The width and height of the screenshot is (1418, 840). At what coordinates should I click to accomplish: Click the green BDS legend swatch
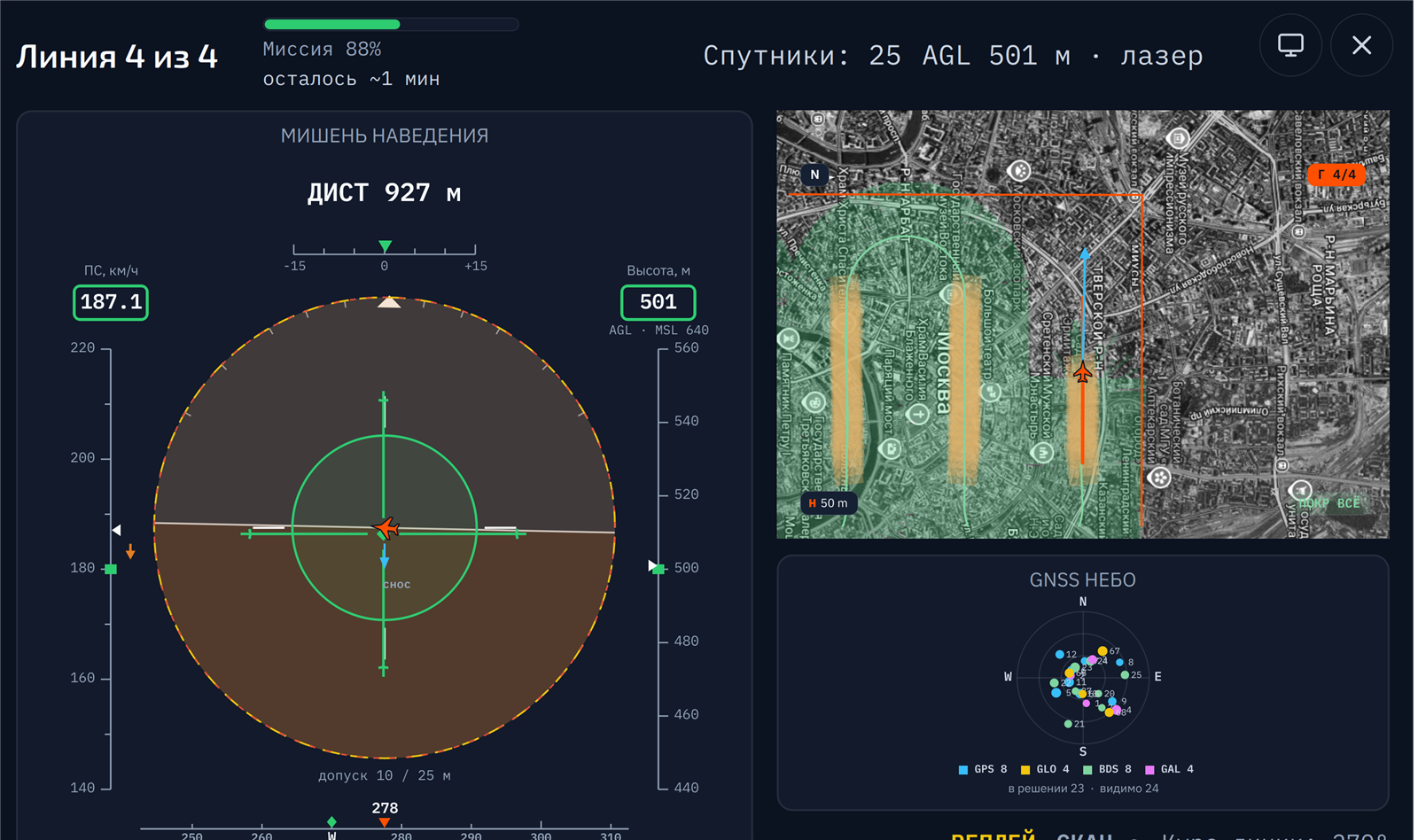click(1087, 769)
